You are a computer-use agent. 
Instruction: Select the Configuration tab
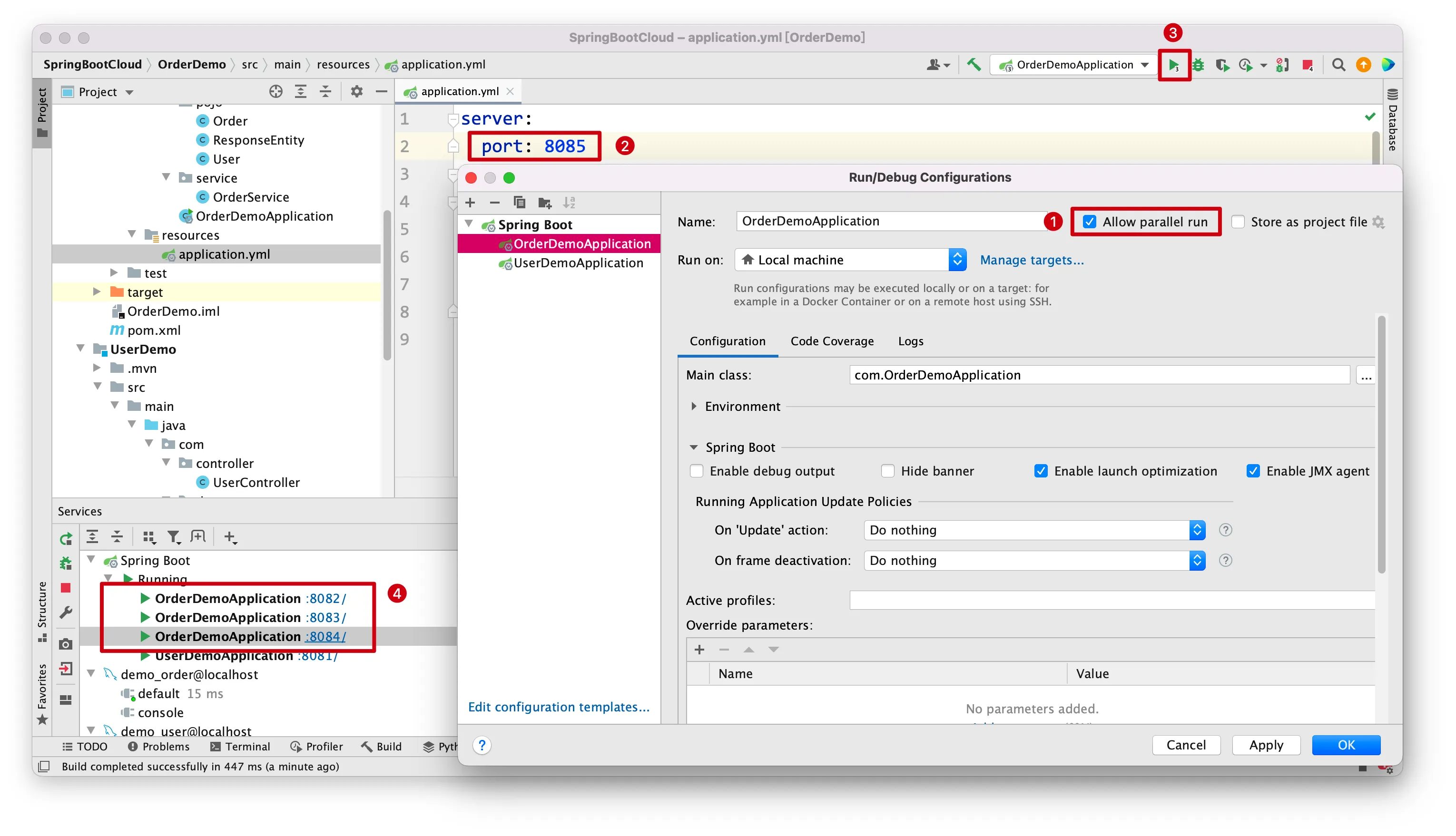[x=727, y=341]
